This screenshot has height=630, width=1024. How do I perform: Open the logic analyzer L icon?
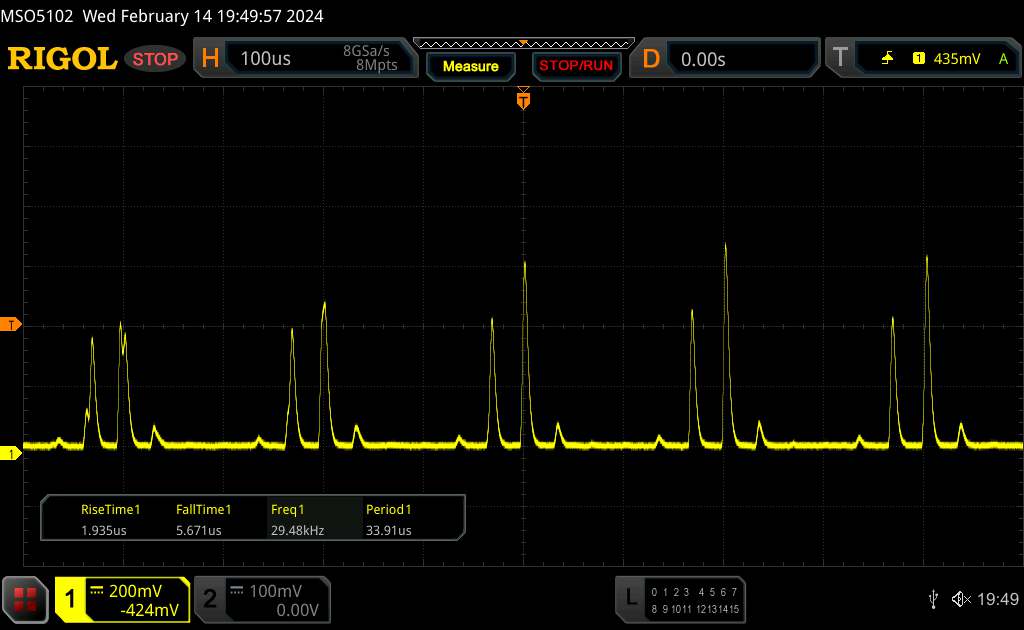pyautogui.click(x=631, y=596)
